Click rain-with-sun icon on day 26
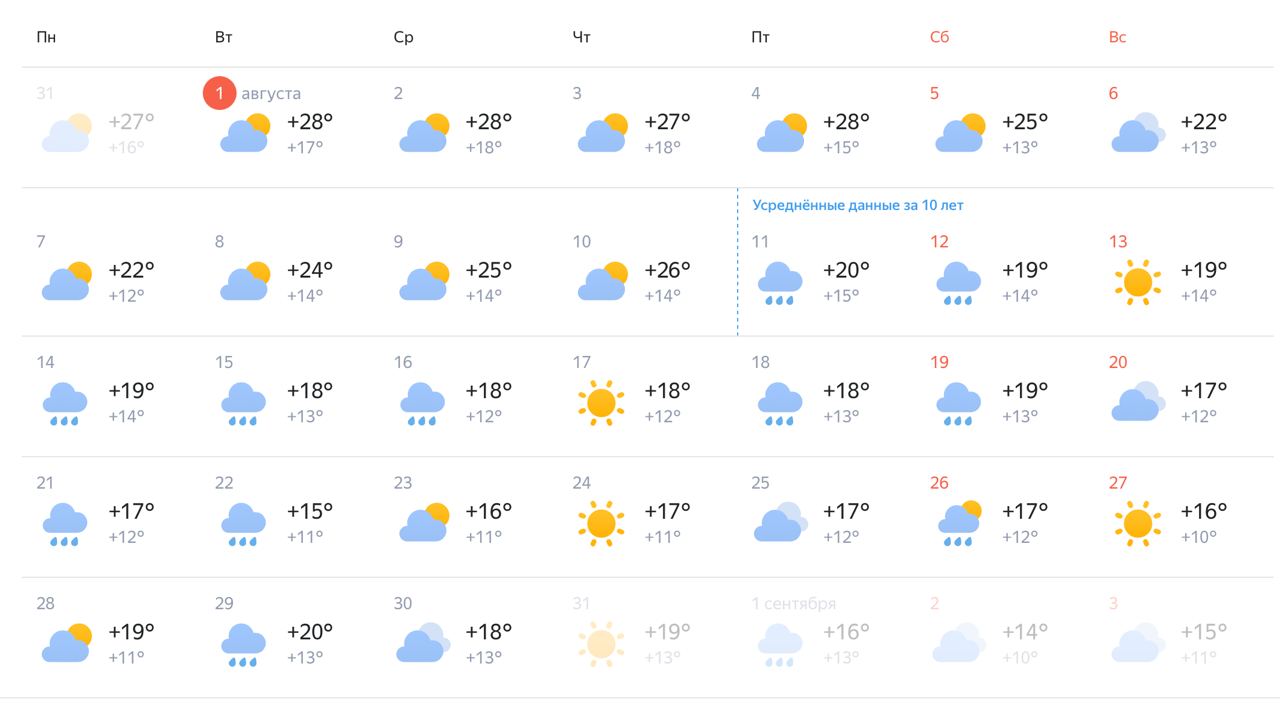Viewport: 1280px width, 724px height. pos(959,524)
